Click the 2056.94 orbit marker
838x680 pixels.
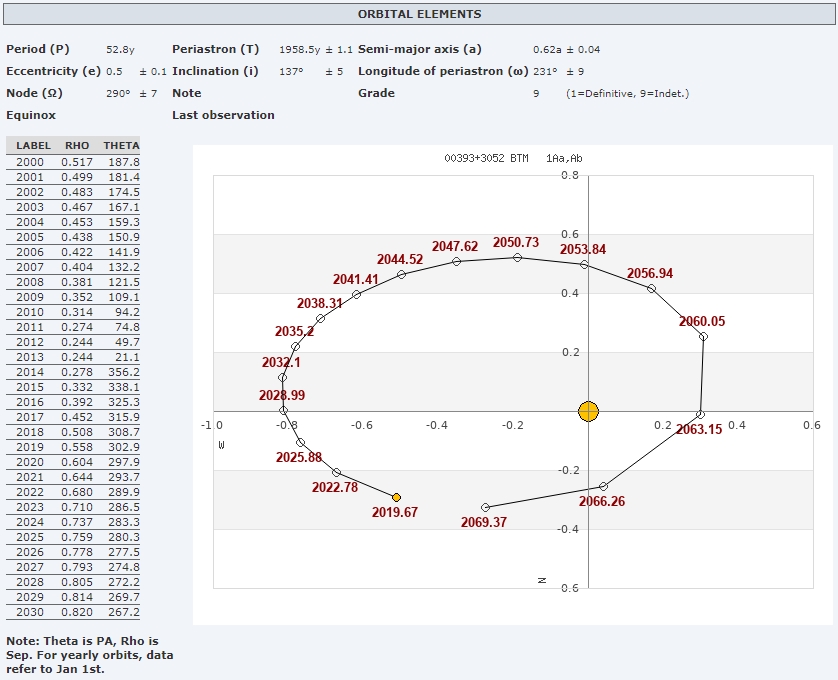pos(651,288)
